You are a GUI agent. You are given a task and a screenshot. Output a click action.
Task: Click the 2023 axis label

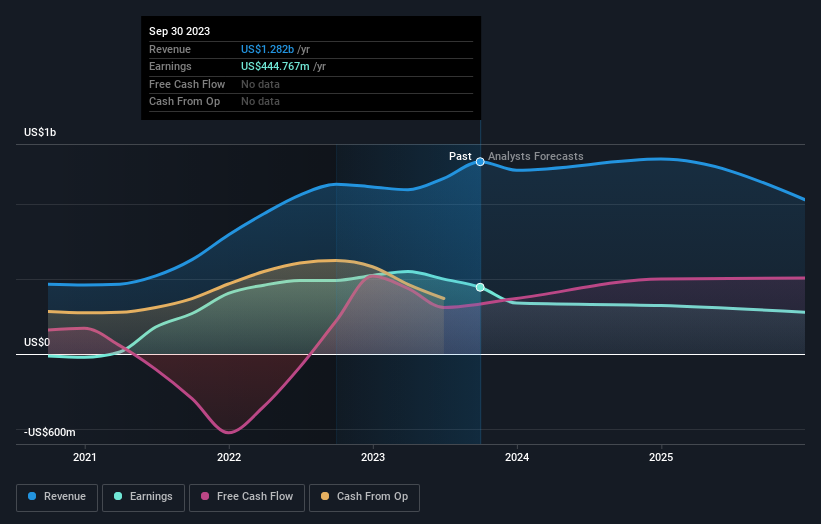coord(373,457)
